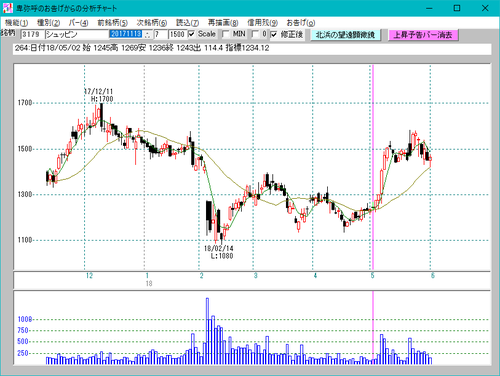Click the field containing 7
The height and width of the screenshot is (376, 500).
click(x=160, y=34)
